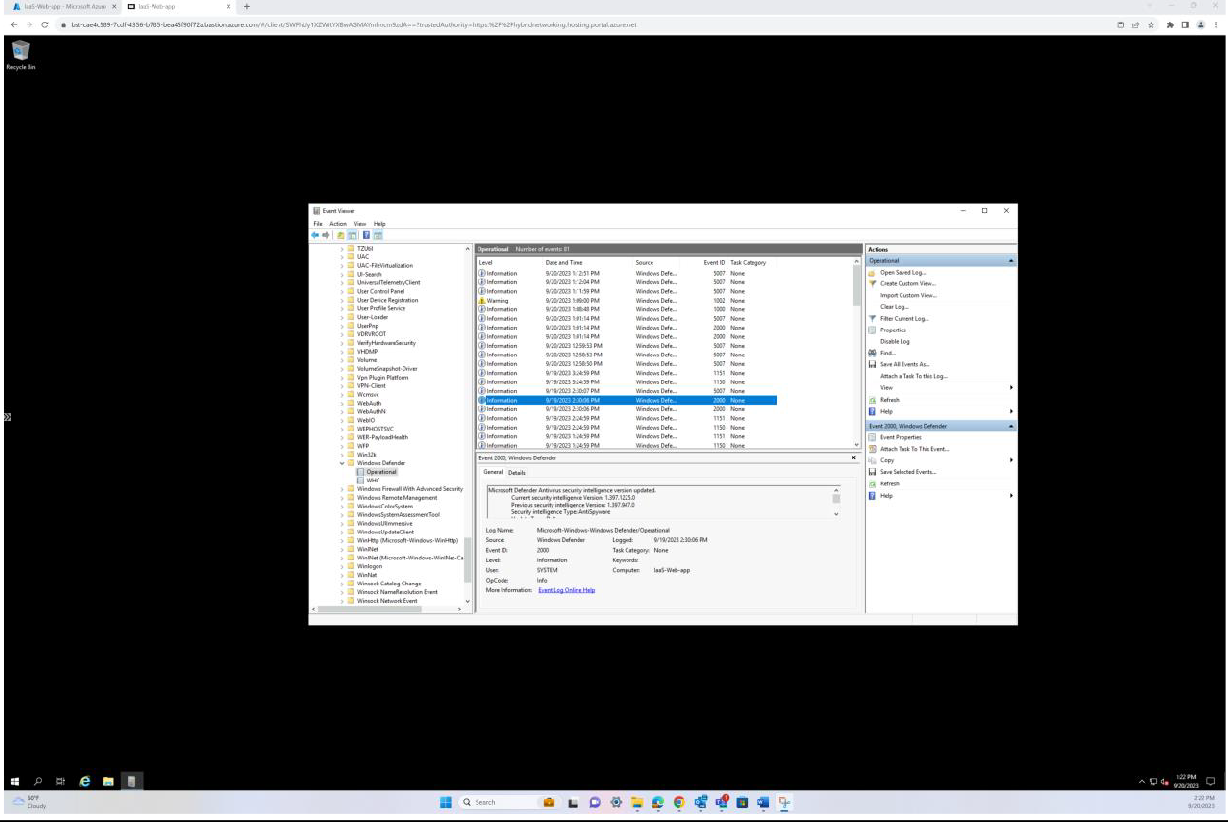Screen dimensions: 1228x822
Task: Open the Action menu
Action: [337, 224]
